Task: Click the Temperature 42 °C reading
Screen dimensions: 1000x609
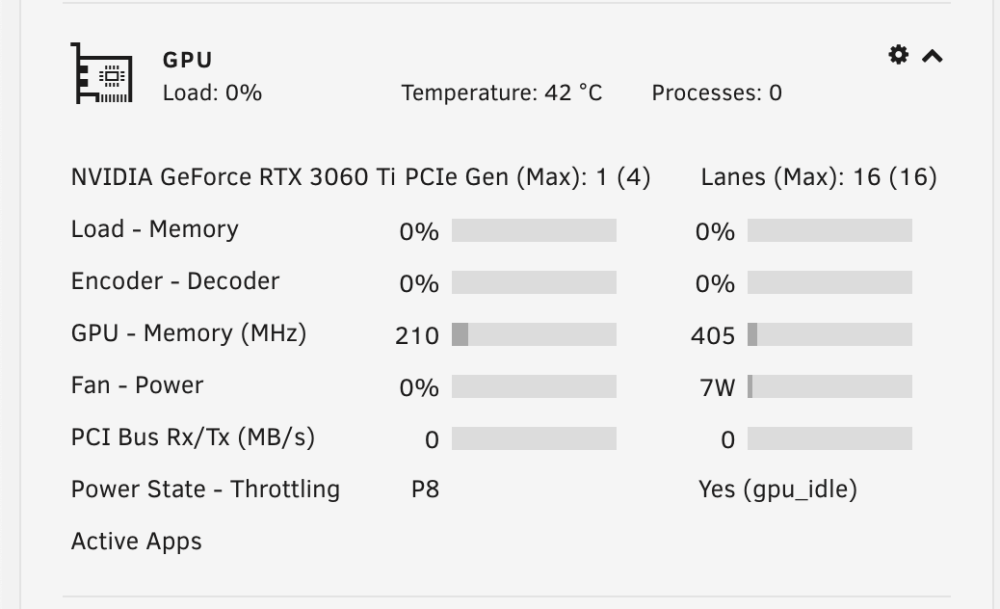Action: coord(502,93)
